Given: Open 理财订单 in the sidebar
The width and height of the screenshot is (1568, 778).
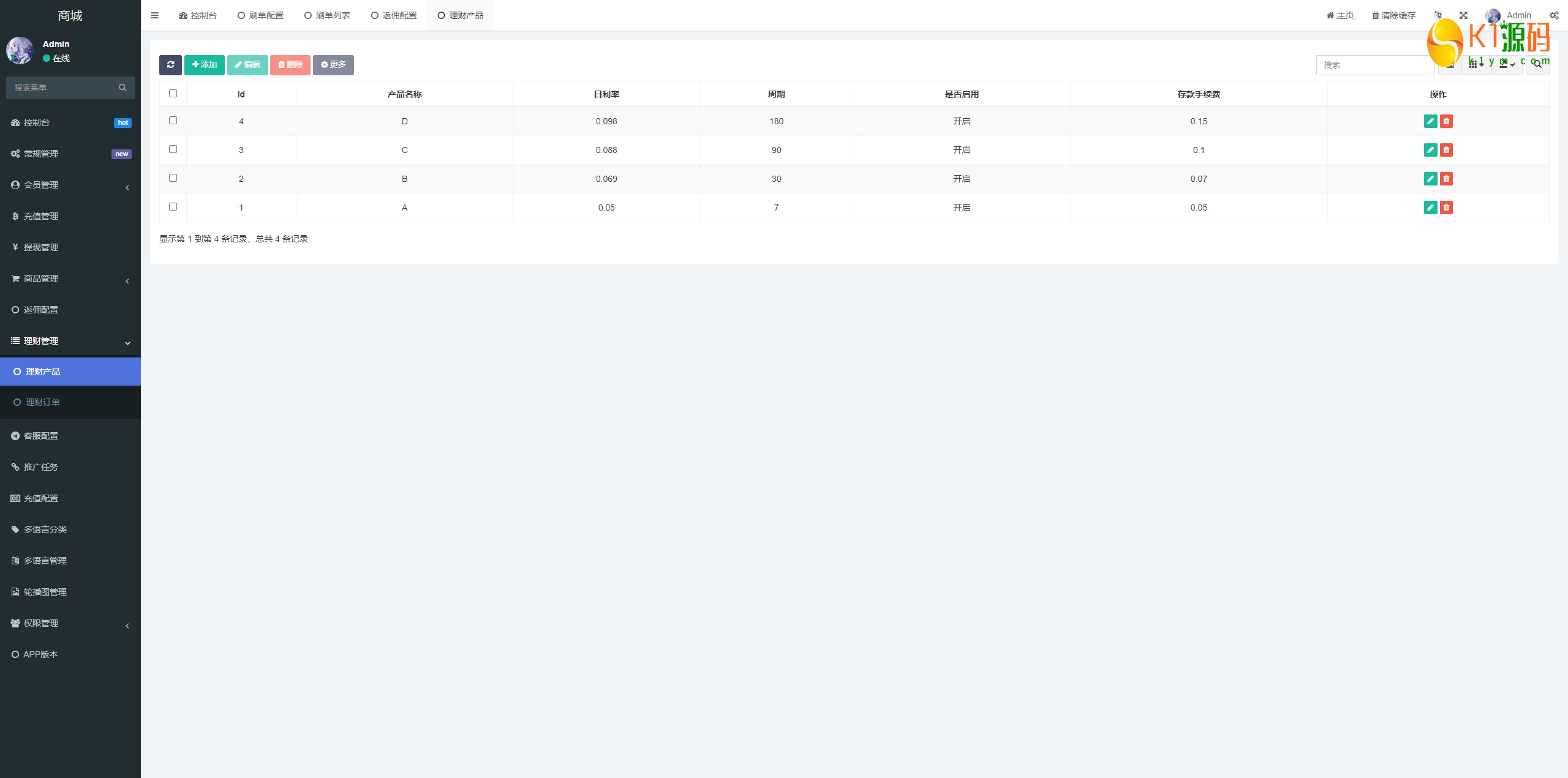Looking at the screenshot, I should click(x=43, y=402).
